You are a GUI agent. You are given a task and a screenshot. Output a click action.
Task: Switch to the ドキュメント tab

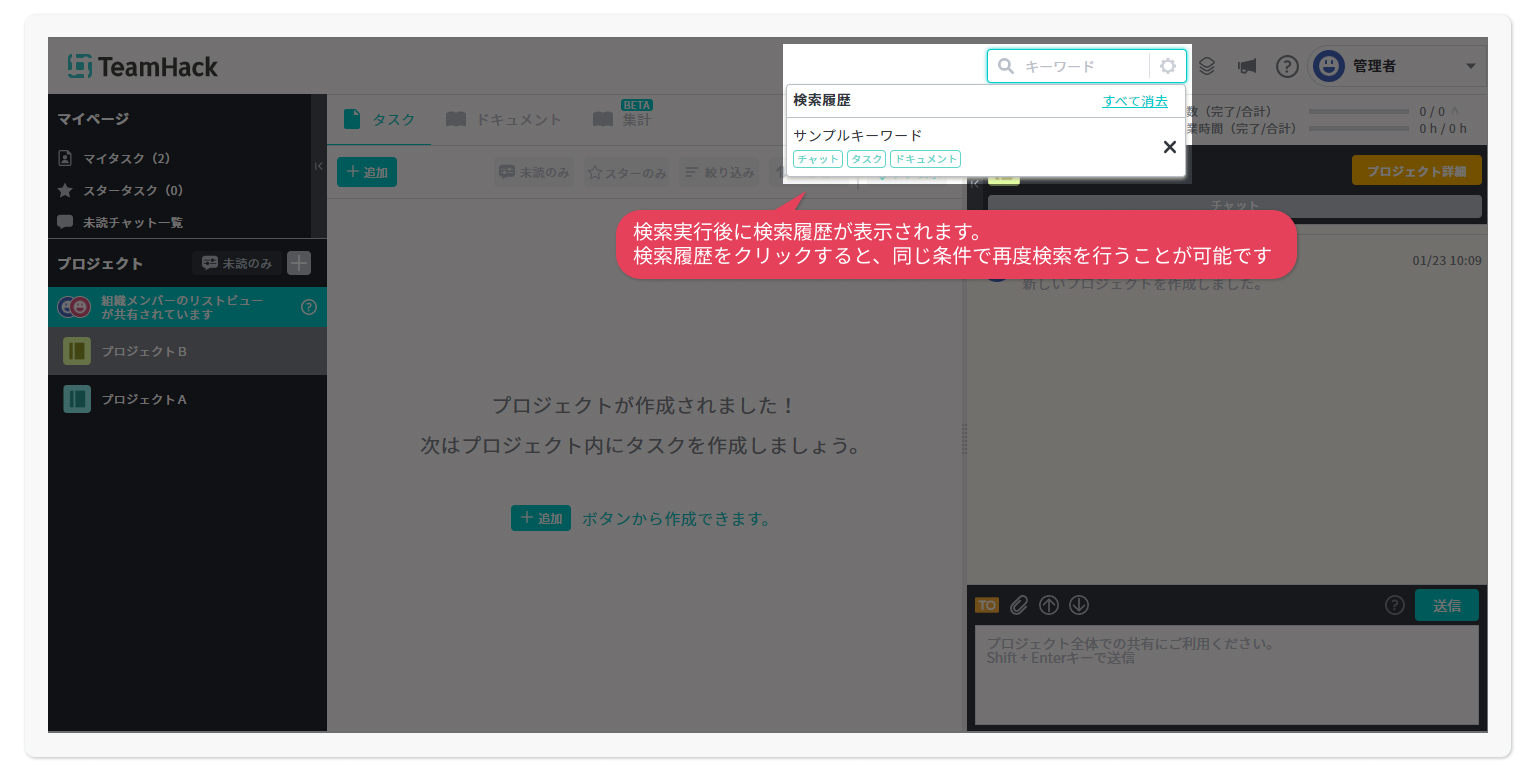[x=504, y=120]
